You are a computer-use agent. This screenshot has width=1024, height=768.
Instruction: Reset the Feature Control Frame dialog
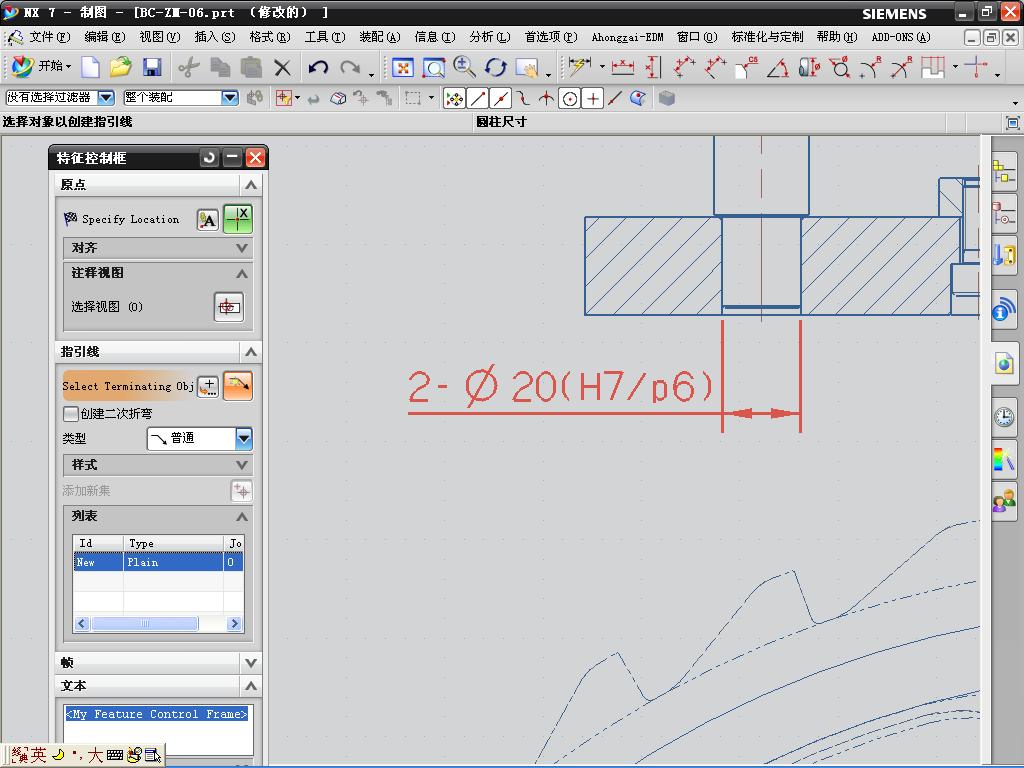(x=209, y=157)
